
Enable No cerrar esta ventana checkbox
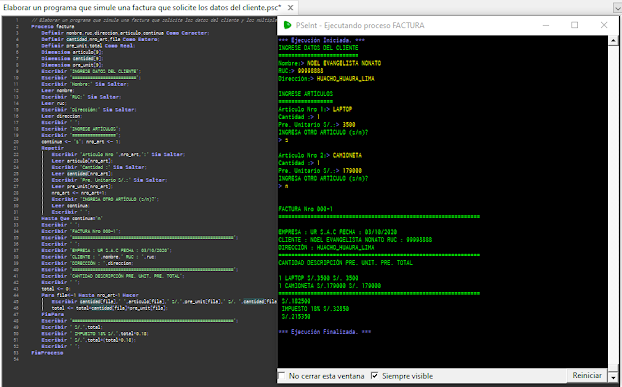[x=281, y=376]
